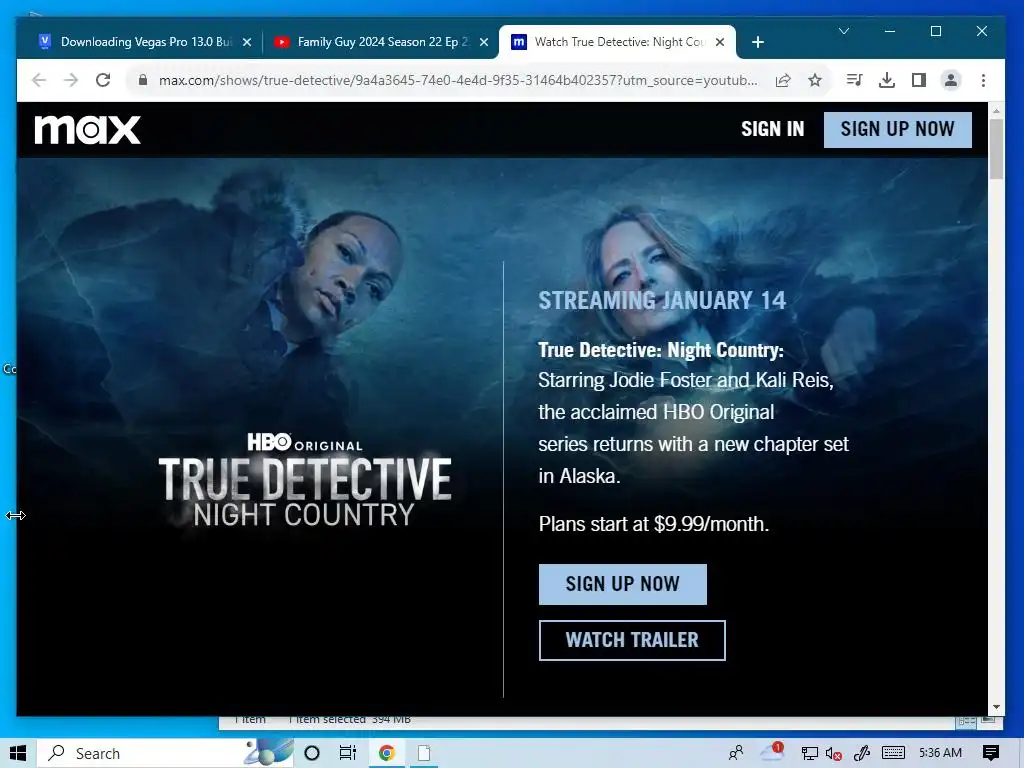The image size is (1024, 768).
Task: Close the True Detective tab
Action: tap(720, 42)
